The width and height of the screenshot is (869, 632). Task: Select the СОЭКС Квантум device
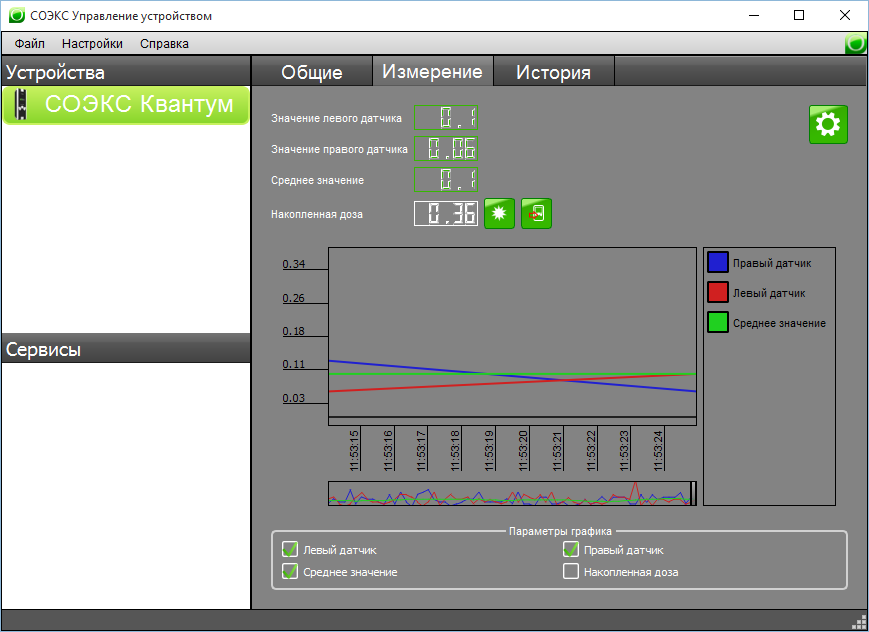point(126,105)
